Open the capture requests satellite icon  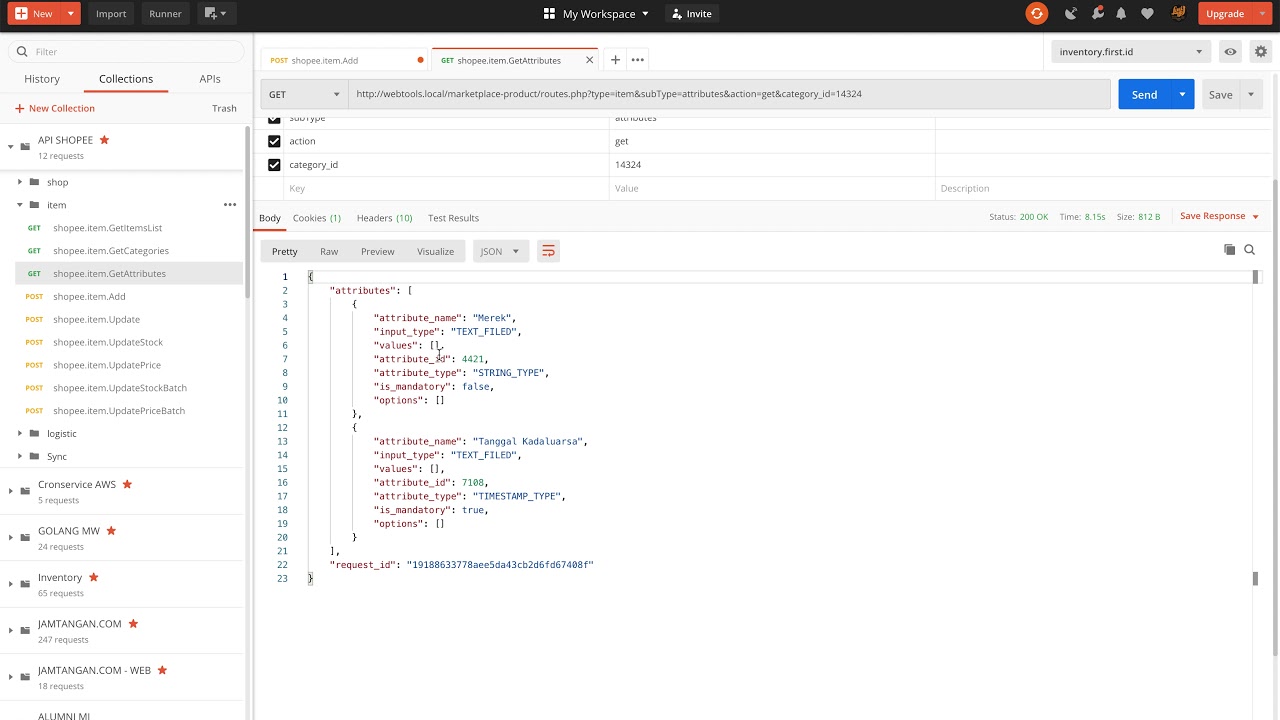tap(1071, 14)
